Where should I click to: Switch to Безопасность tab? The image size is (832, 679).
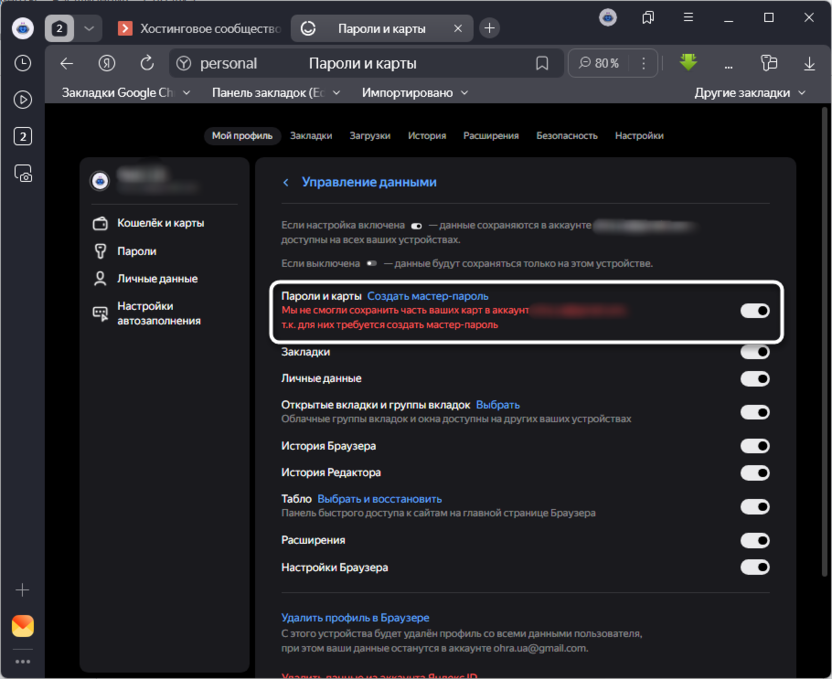[x=567, y=136]
